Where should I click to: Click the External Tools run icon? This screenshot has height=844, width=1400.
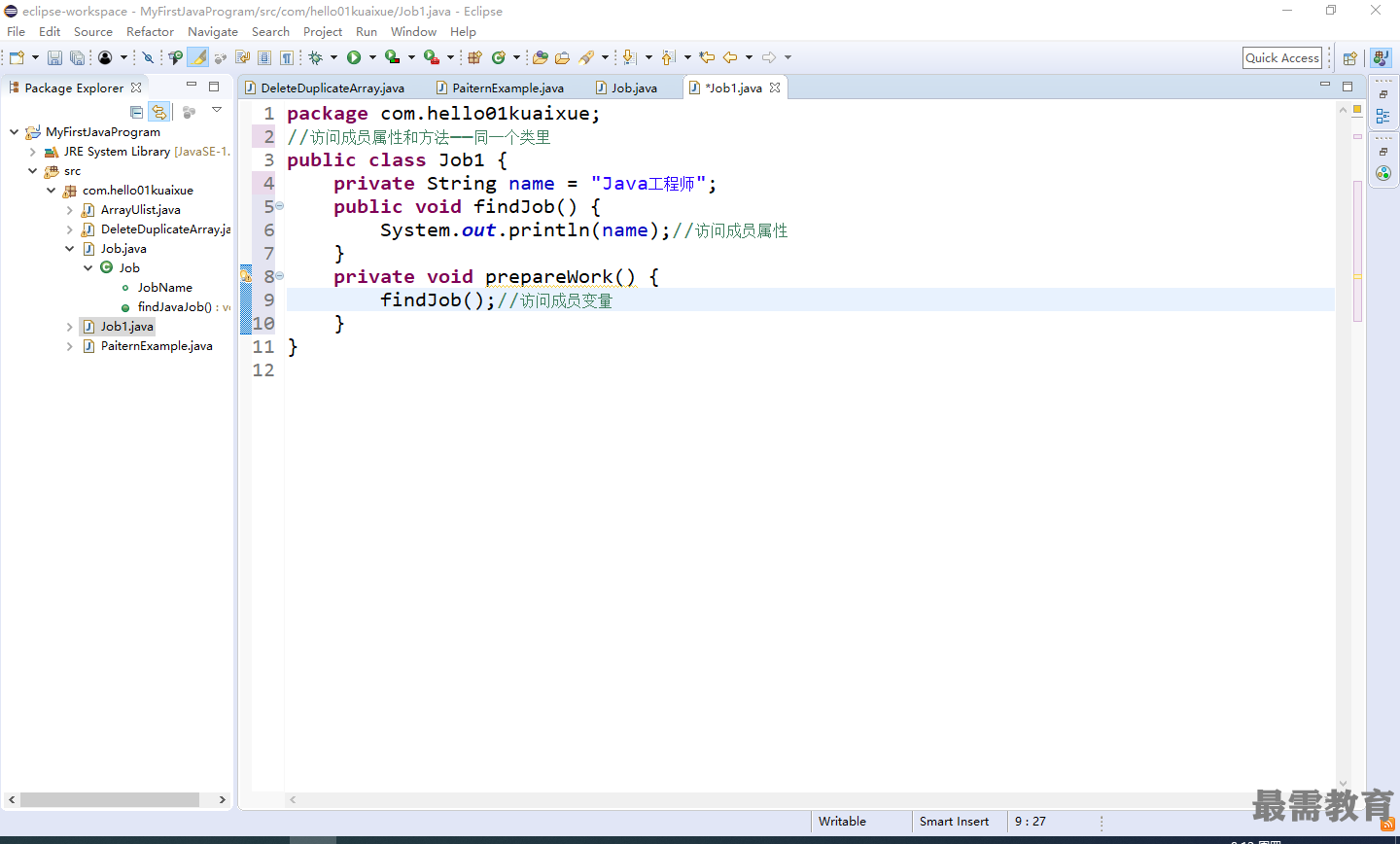431,57
